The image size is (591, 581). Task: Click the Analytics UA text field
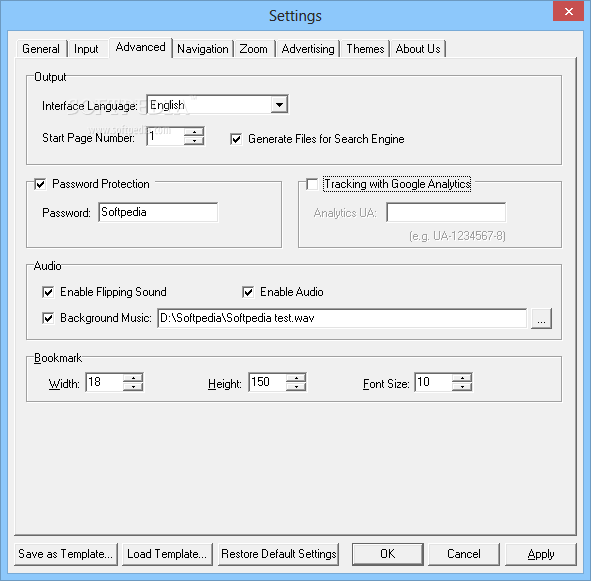(446, 212)
